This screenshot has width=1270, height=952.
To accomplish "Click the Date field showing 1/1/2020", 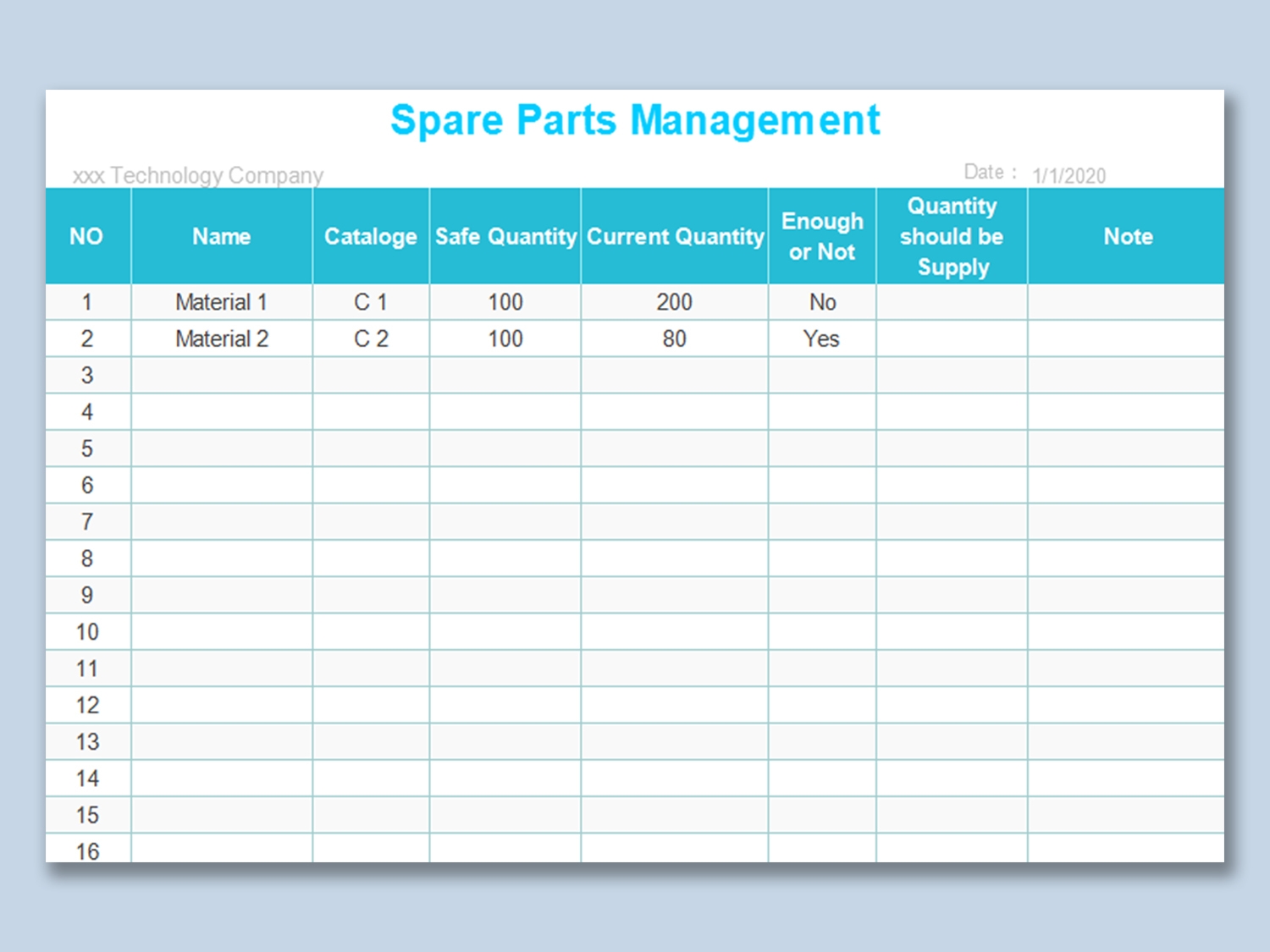I will 1068,174.
